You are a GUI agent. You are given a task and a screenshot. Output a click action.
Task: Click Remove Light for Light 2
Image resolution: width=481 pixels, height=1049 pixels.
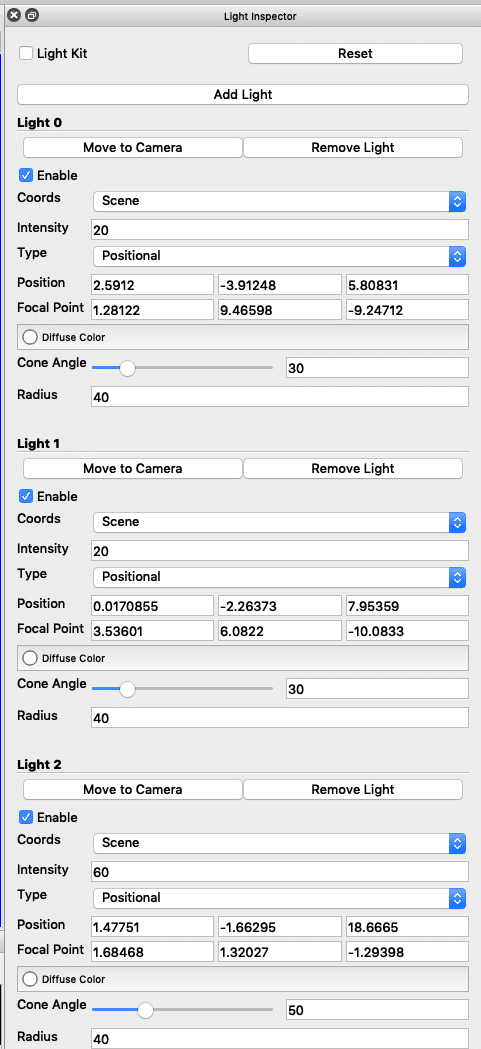point(353,789)
